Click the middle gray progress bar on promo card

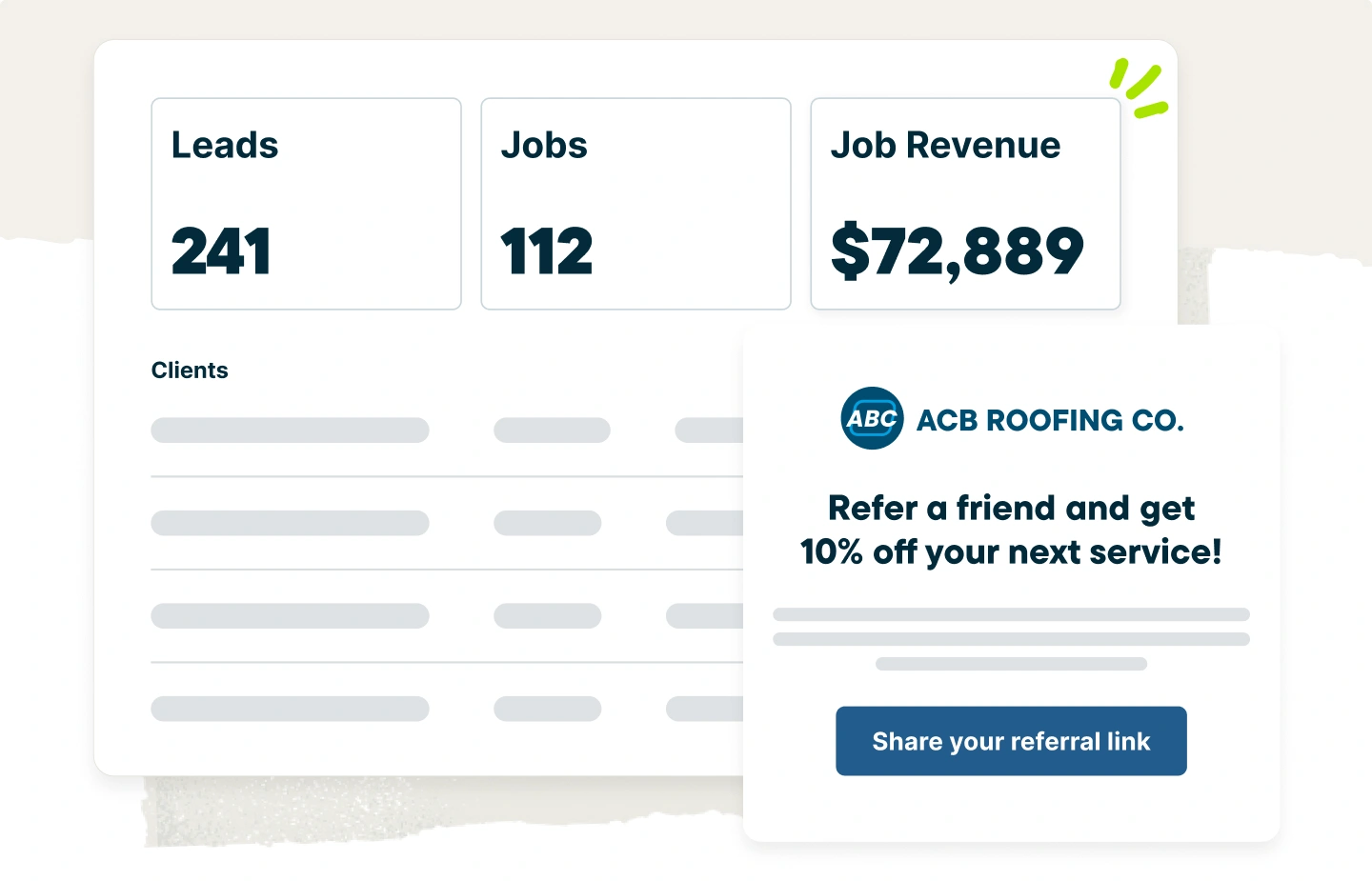(1011, 636)
